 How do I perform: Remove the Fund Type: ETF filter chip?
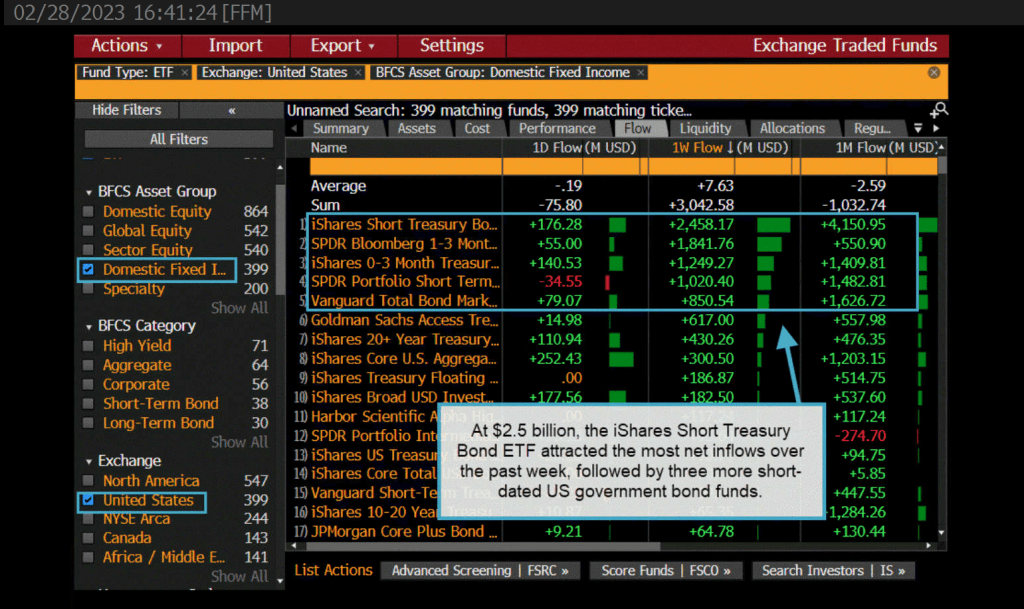coord(186,73)
